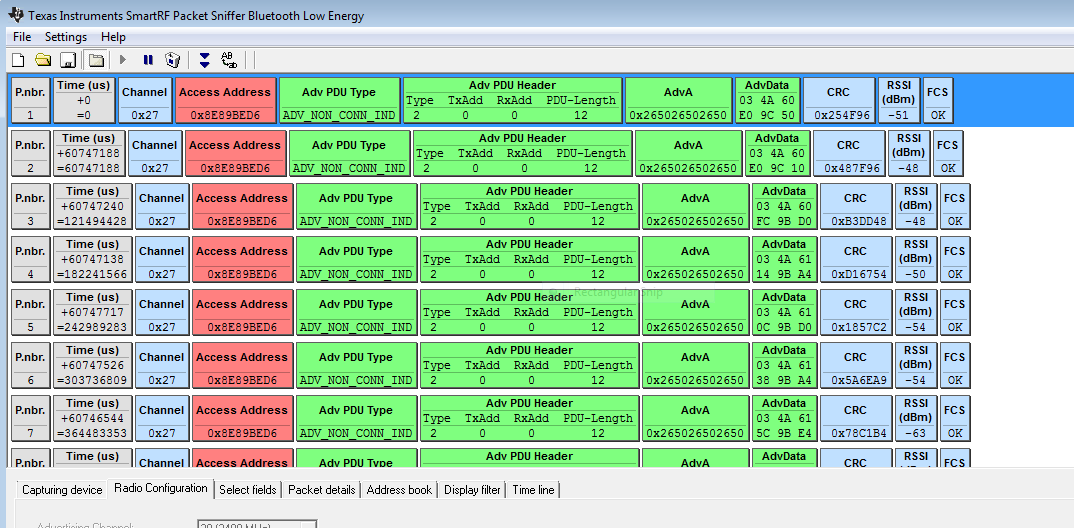Click time value =60747188 of packet 2
Viewport: 1074px width, 528px height.
[89, 168]
